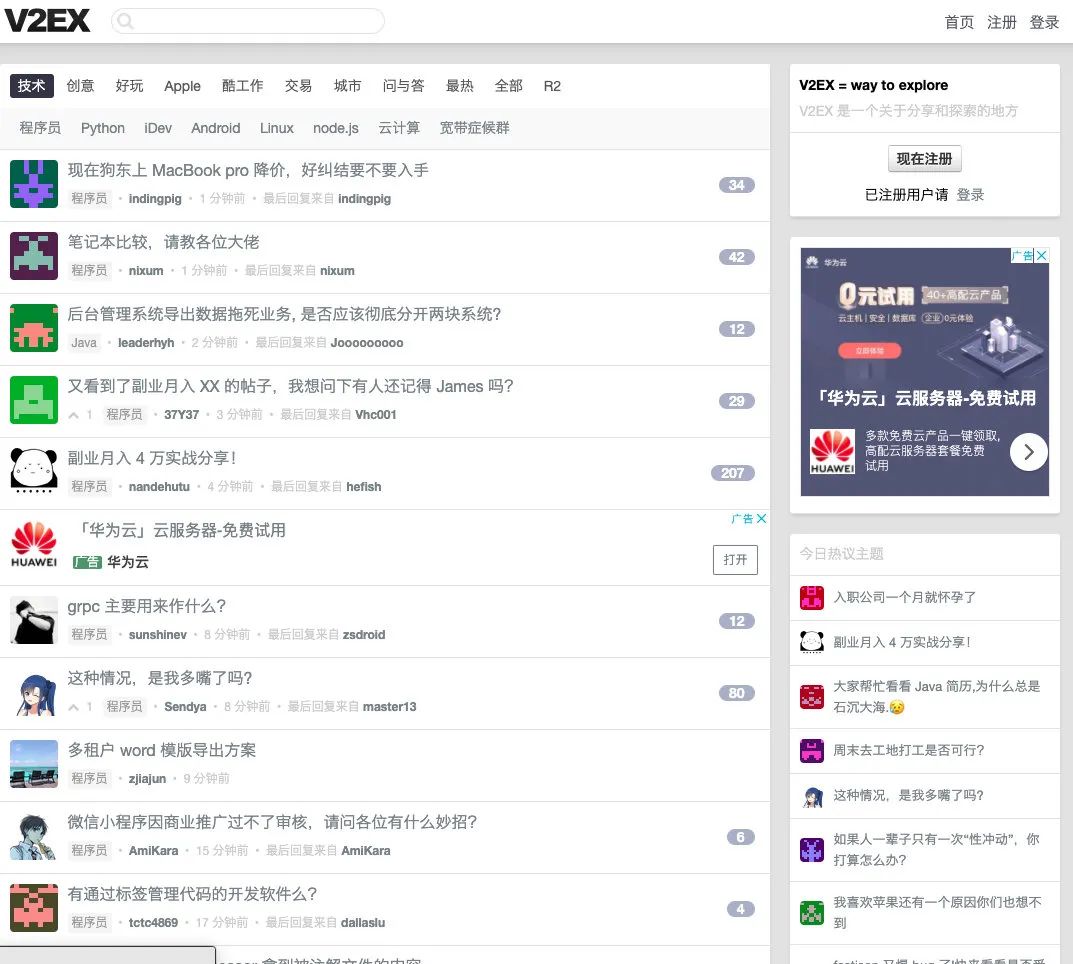Screen dimensions: 1073x964
Task: Close the sidebar Huawei ad
Action: 1042,255
